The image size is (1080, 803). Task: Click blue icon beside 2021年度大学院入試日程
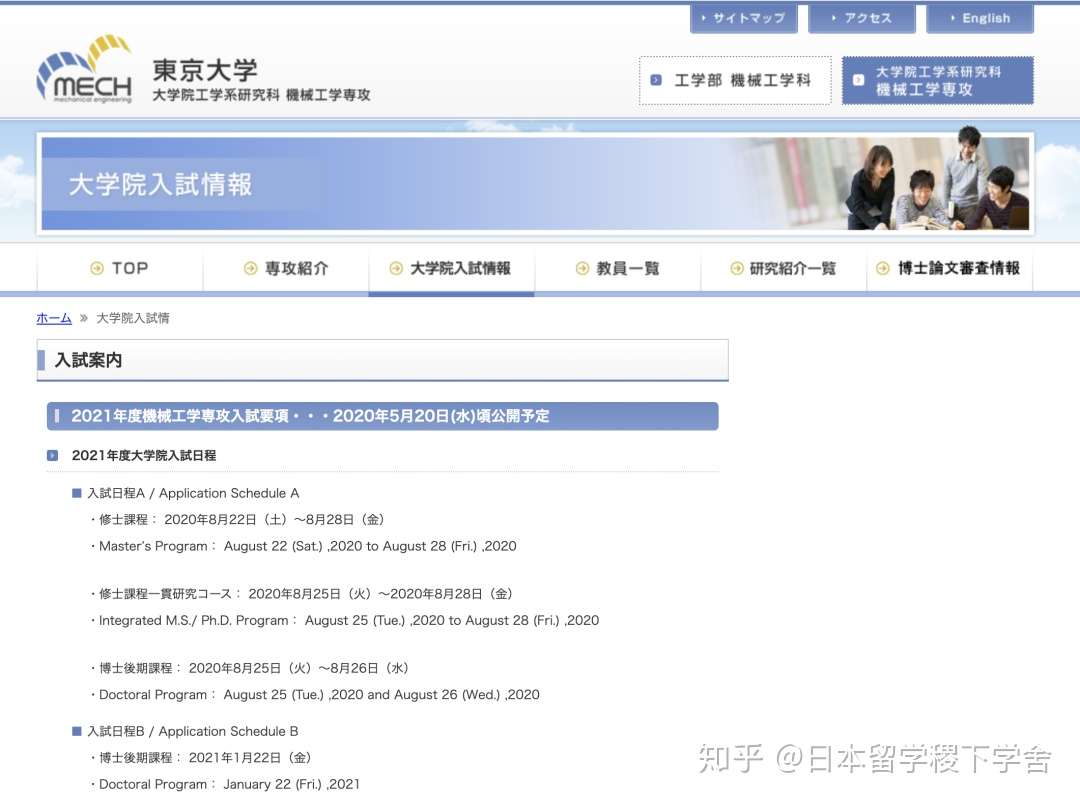point(52,455)
